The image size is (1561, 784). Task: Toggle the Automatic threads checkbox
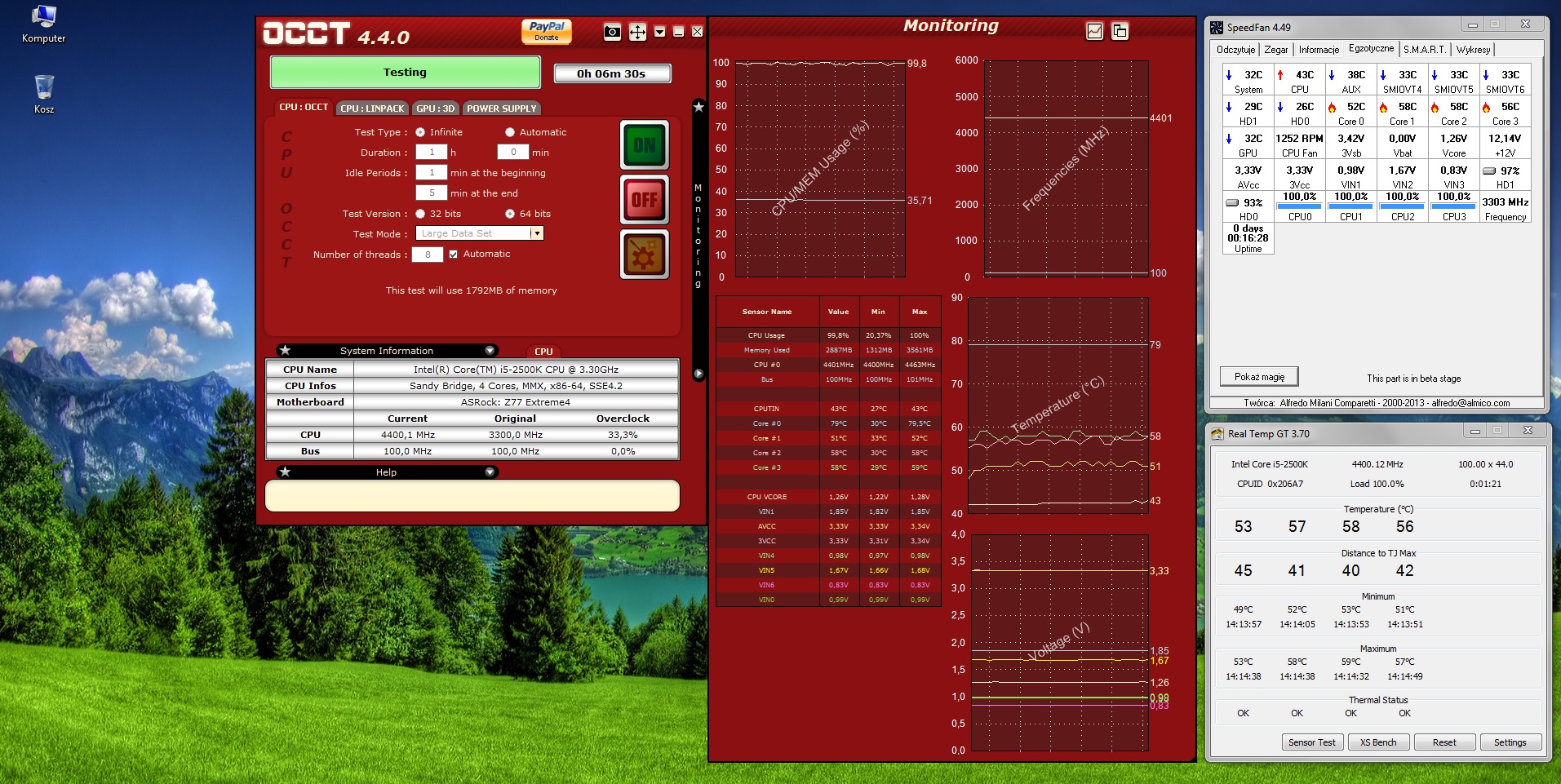(454, 254)
